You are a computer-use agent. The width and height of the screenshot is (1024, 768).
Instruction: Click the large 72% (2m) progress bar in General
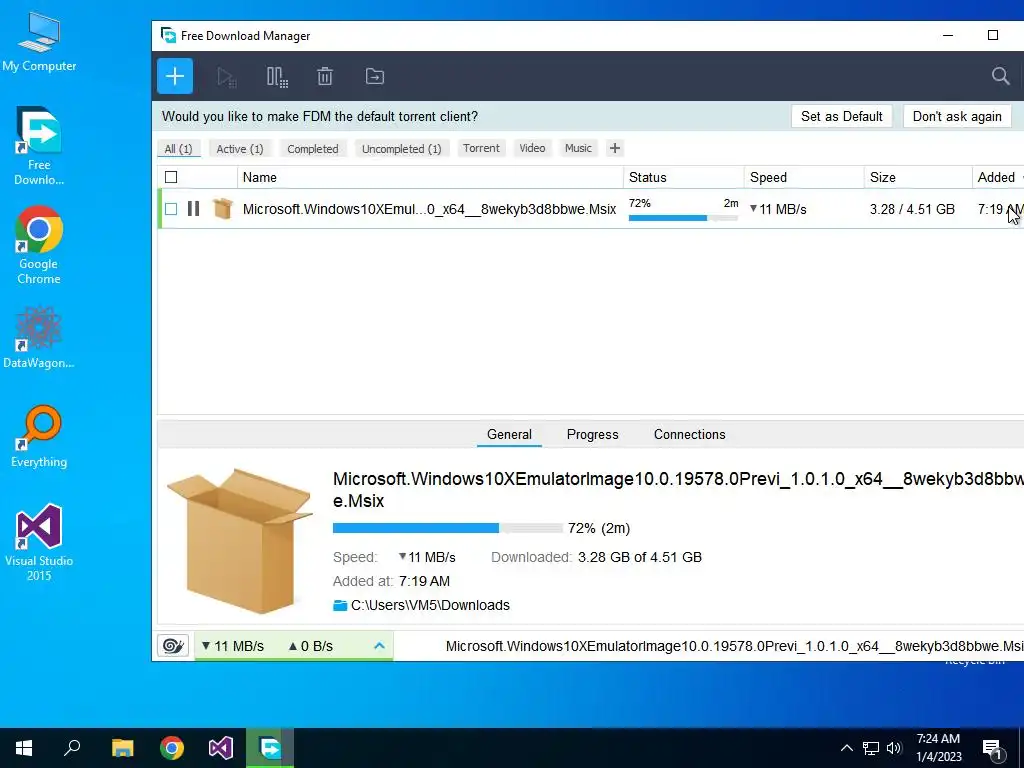tap(447, 528)
